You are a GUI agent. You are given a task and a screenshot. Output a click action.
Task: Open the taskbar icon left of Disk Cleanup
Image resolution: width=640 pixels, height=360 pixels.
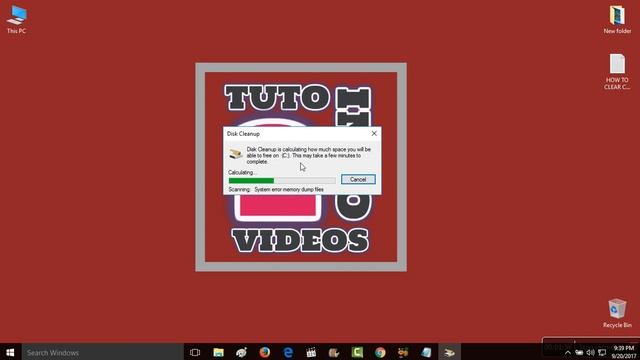[426, 352]
